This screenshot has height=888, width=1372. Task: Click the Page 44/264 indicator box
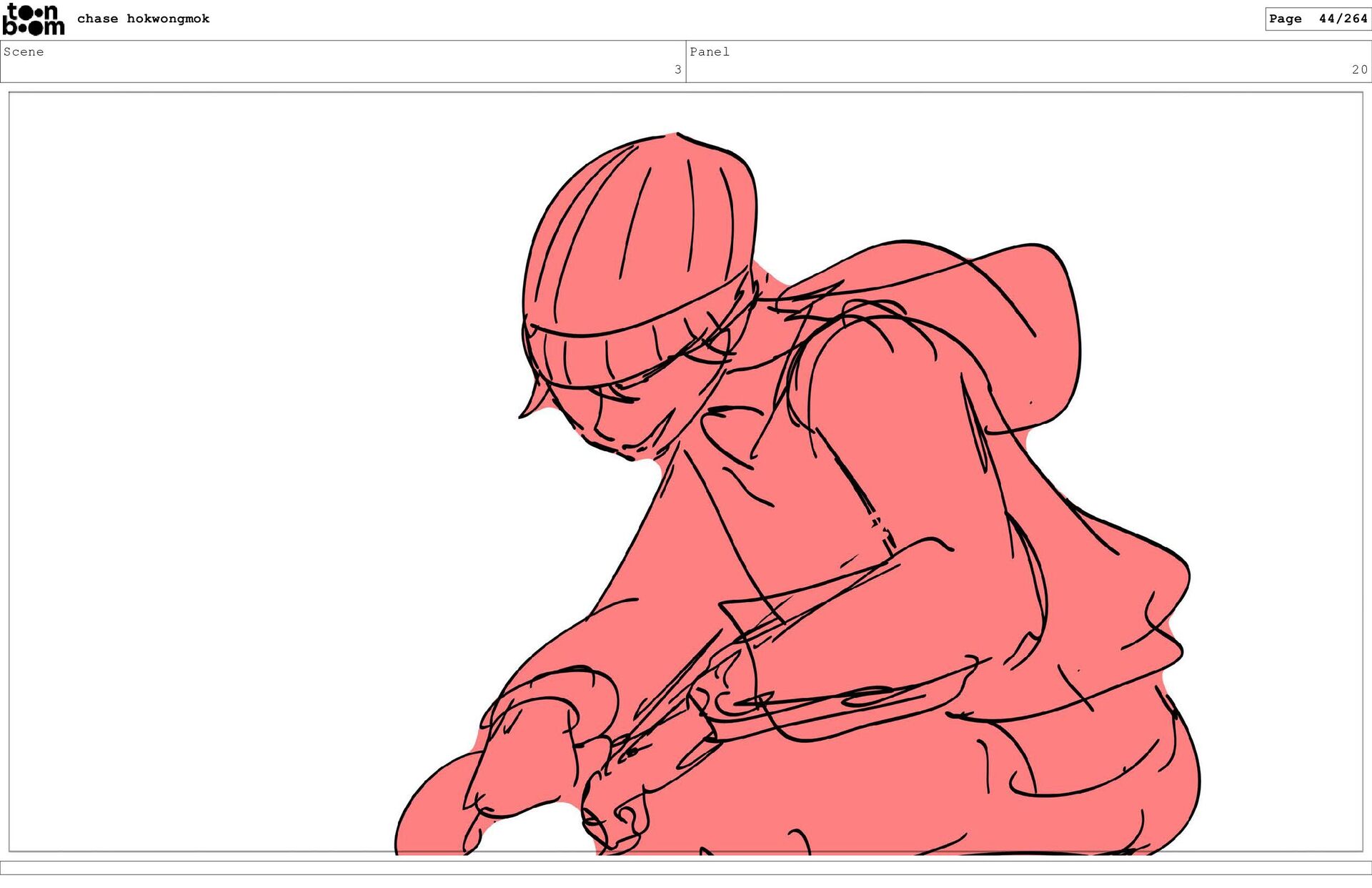pos(1317,19)
